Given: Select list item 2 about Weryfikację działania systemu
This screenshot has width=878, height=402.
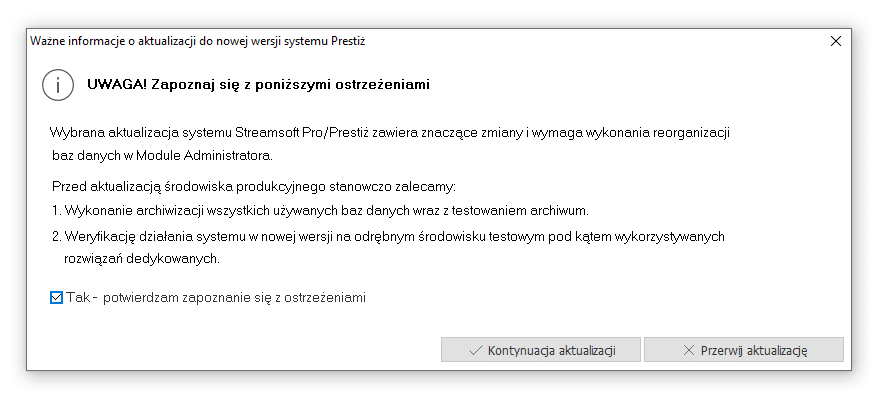Looking at the screenshot, I should [388, 236].
